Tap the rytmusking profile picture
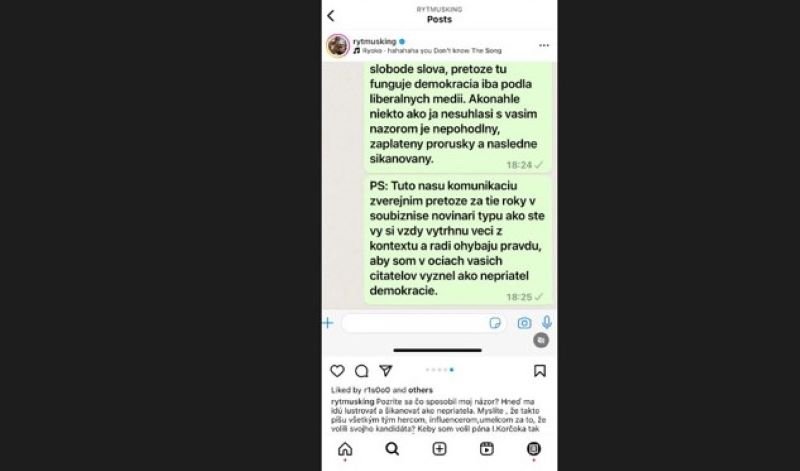800x471 pixels. (338, 45)
